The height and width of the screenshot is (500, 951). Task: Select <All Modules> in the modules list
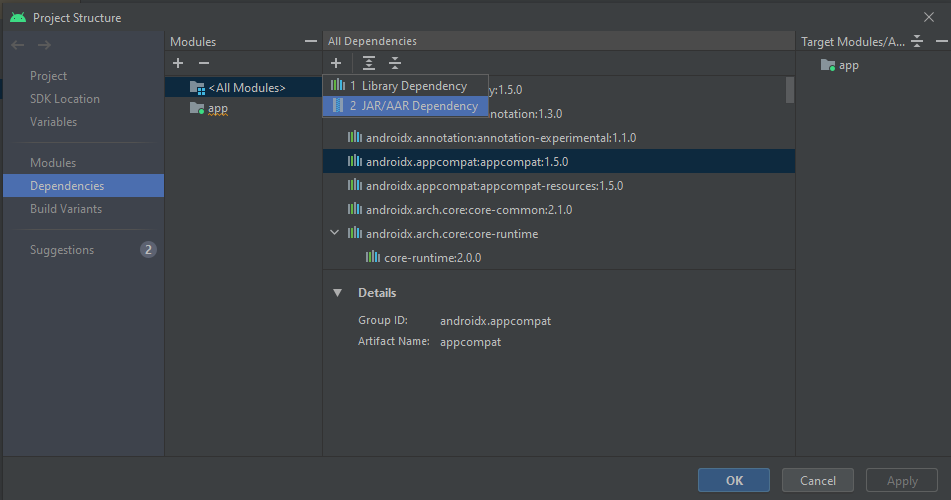click(x=246, y=88)
